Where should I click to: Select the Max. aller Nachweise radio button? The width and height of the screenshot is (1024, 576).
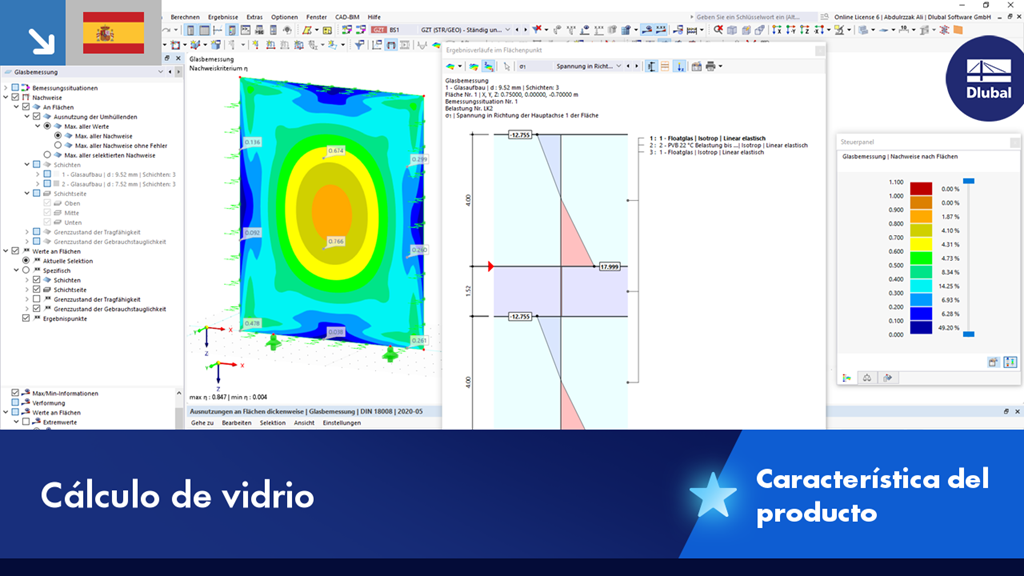click(x=57, y=136)
